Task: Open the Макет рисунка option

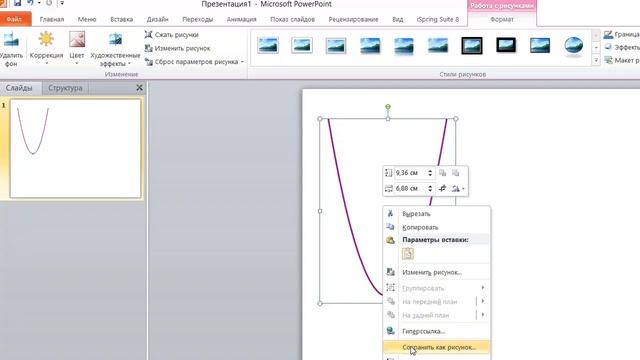Action: [x=622, y=60]
